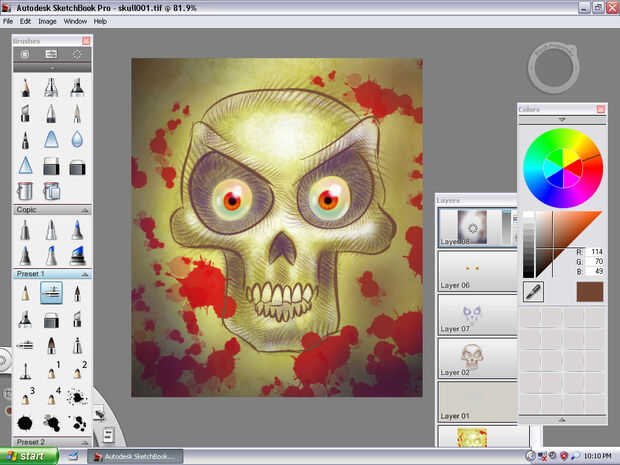Click the brown current color swatch
Image resolution: width=620 pixels, height=465 pixels.
pos(589,291)
